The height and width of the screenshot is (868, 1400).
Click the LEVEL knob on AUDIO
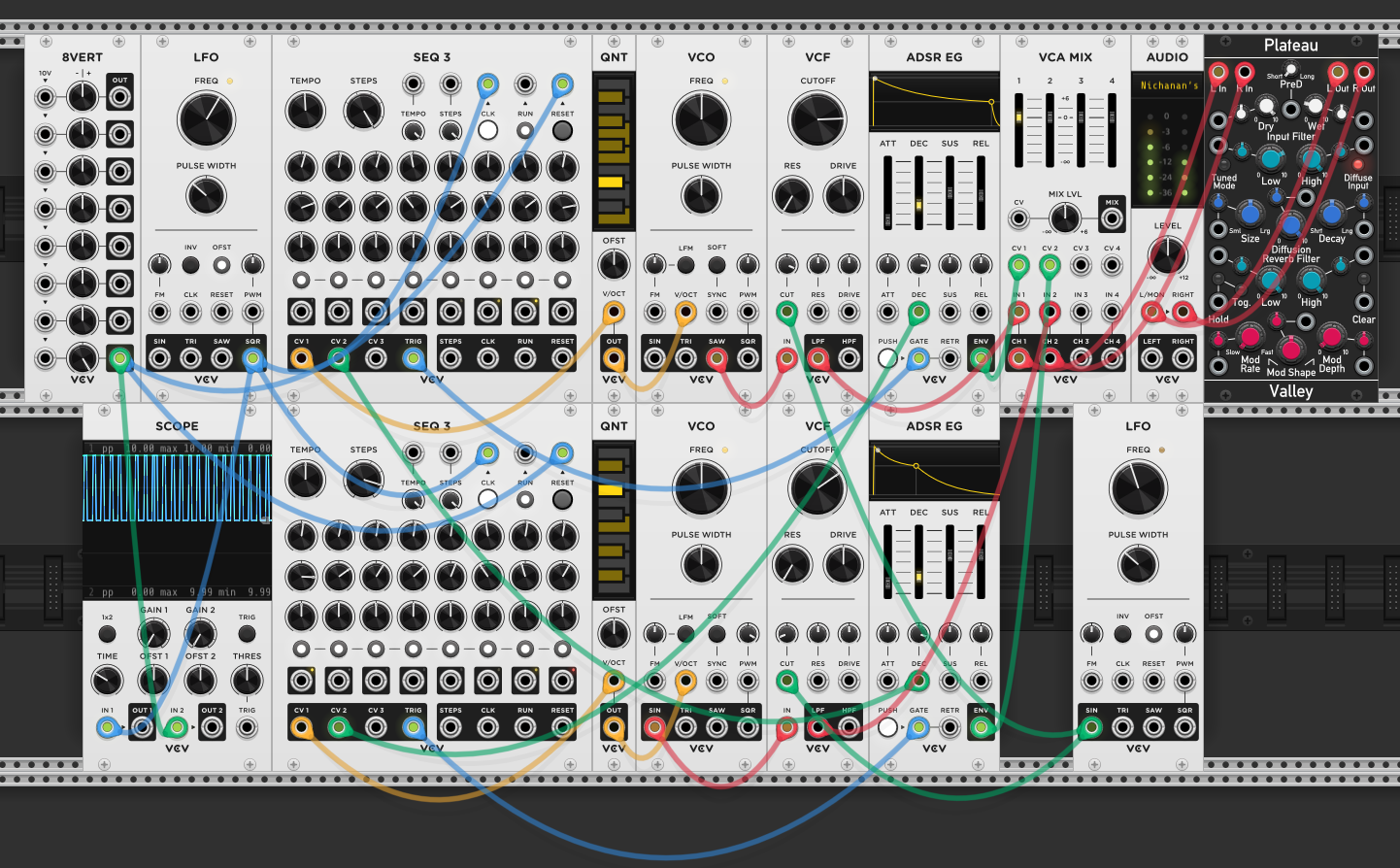1167,255
